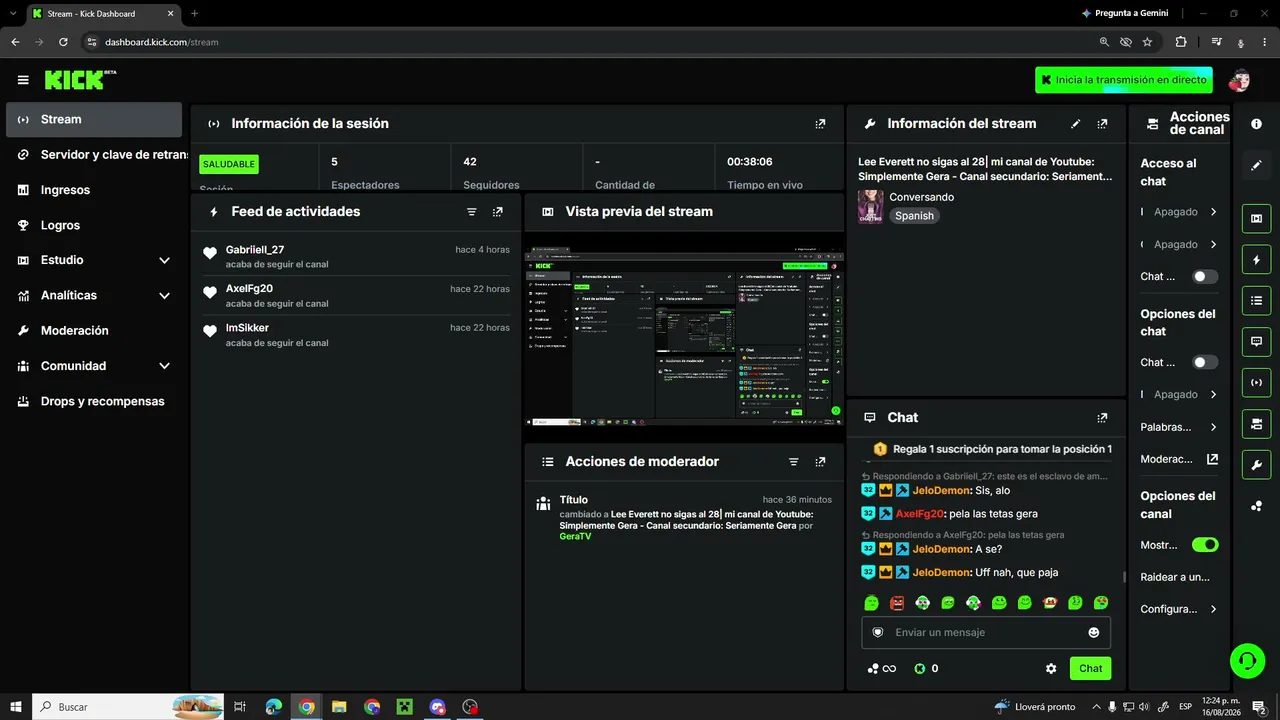Open the Configura... channel settings row
The height and width of the screenshot is (720, 1280).
pyautogui.click(x=1180, y=609)
